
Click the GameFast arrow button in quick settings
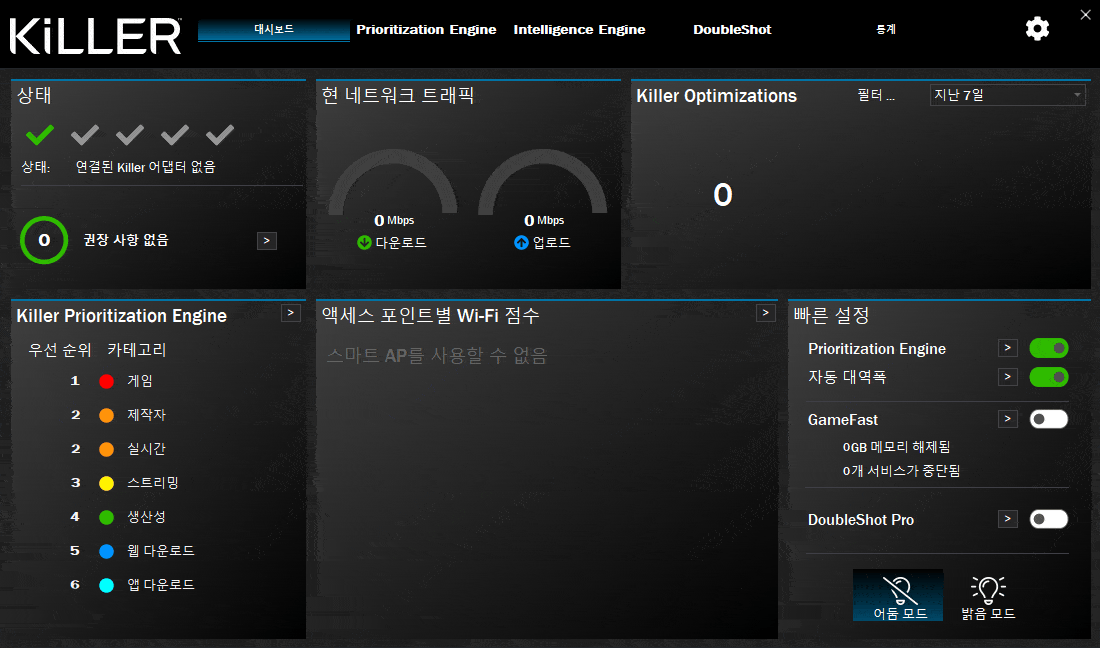(x=1008, y=419)
